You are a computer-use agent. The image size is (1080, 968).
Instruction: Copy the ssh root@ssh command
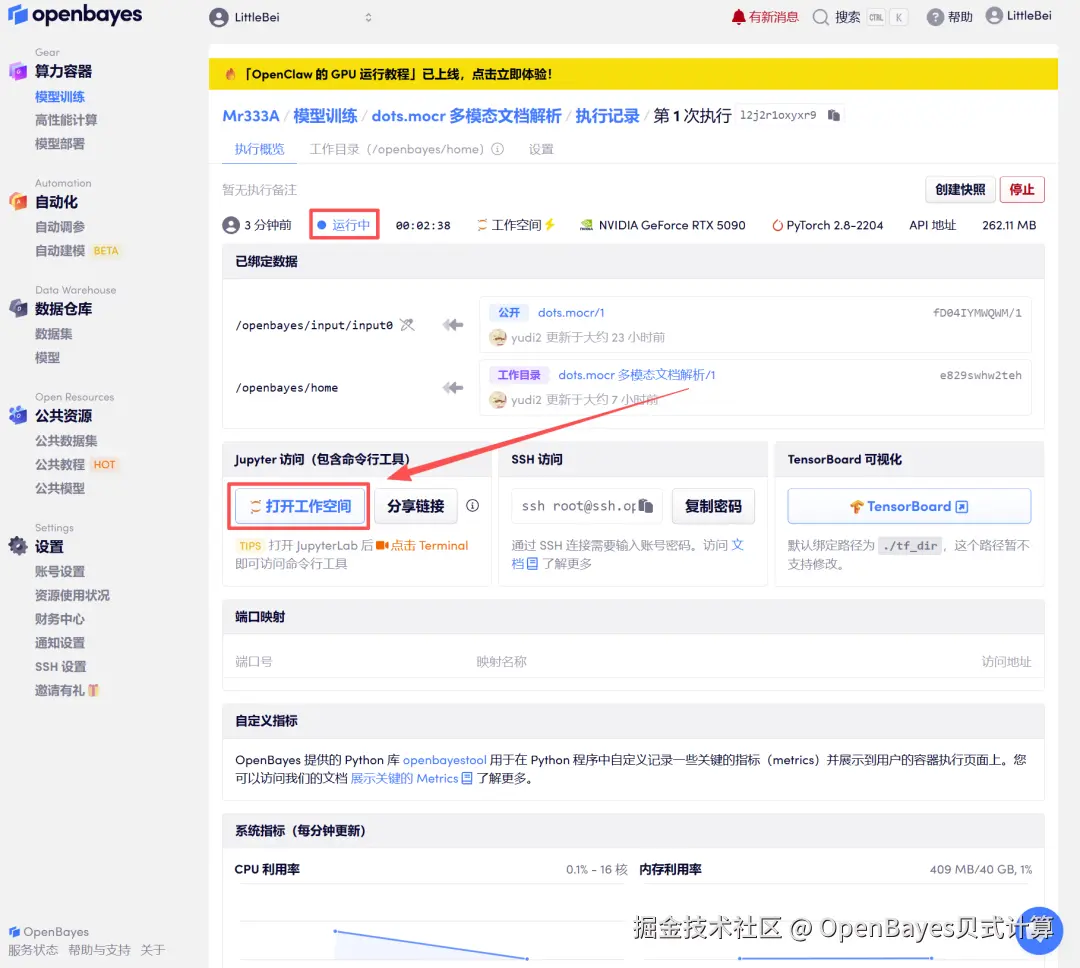(x=645, y=506)
